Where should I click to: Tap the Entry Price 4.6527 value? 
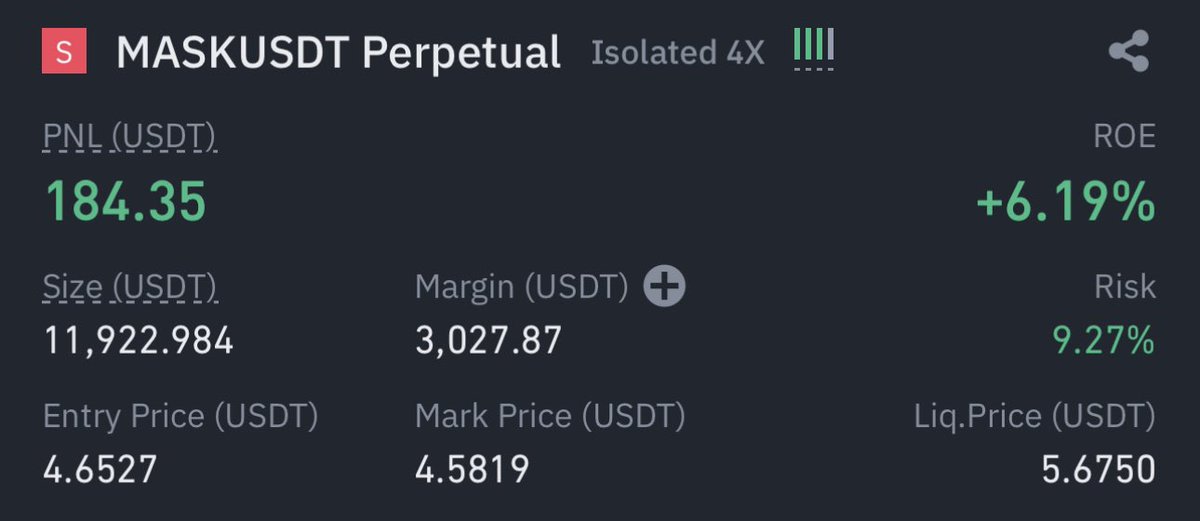[100, 469]
